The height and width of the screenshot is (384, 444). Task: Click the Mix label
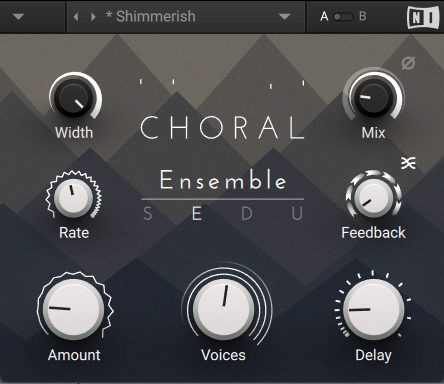coord(373,133)
